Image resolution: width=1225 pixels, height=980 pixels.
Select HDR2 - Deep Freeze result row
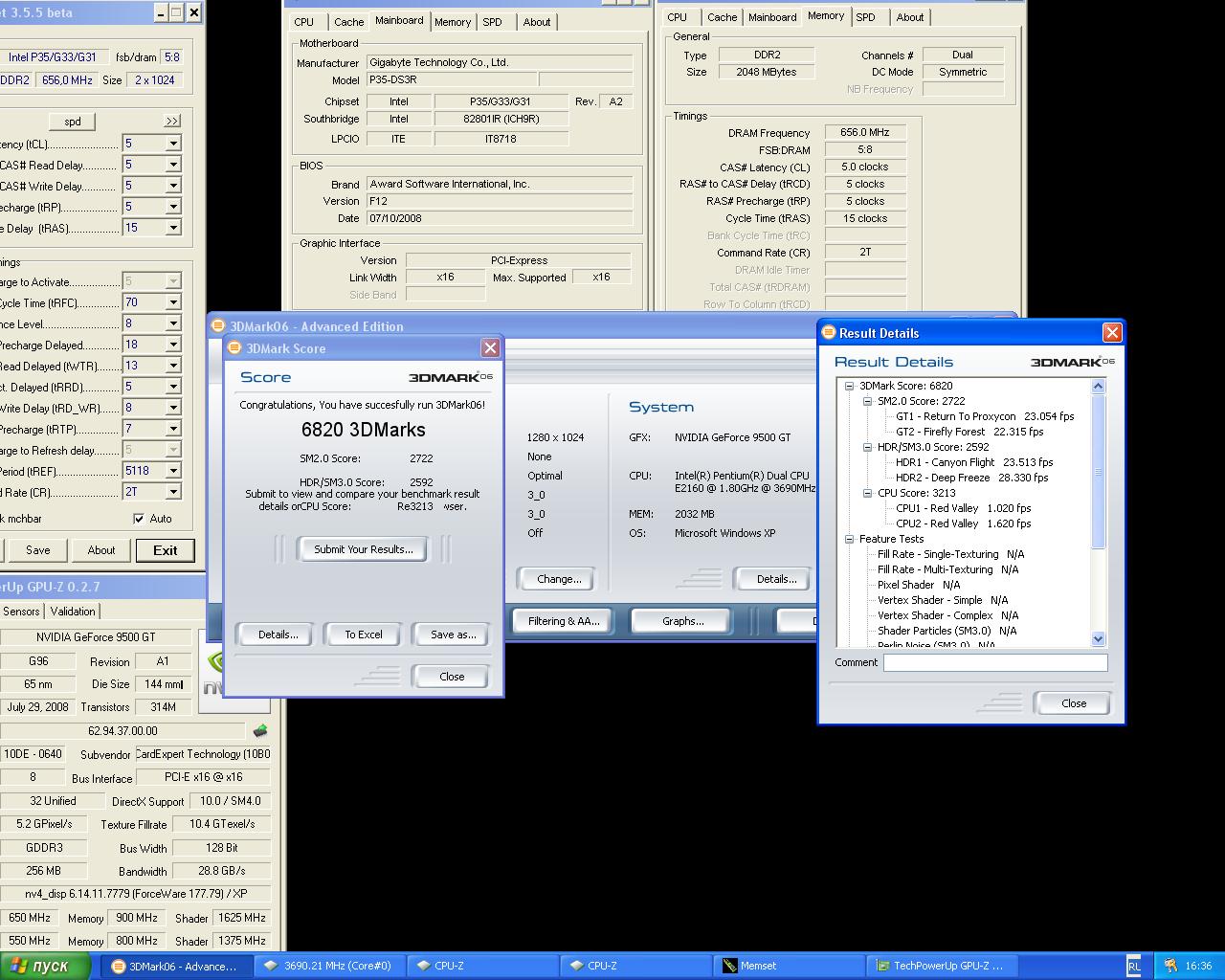pos(971,478)
